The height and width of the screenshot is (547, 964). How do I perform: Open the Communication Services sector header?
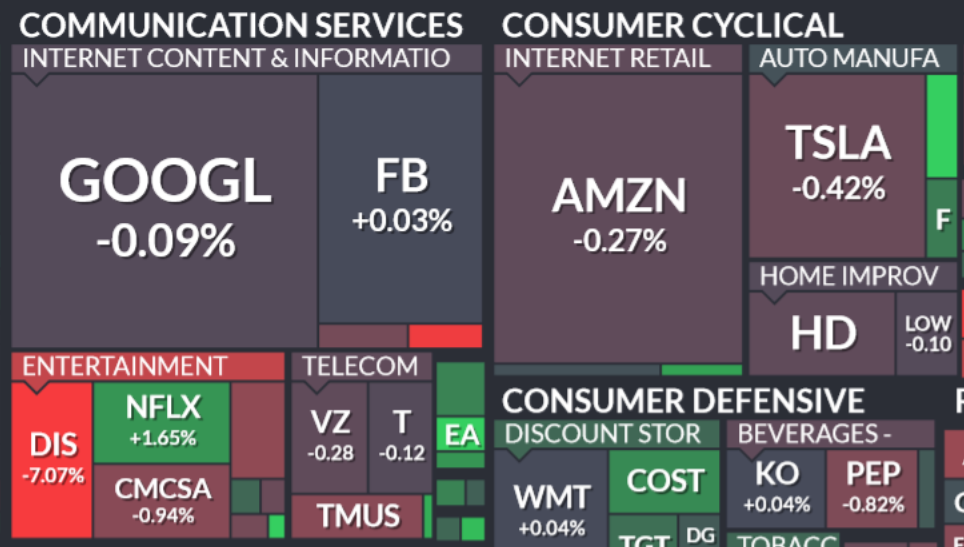(241, 25)
